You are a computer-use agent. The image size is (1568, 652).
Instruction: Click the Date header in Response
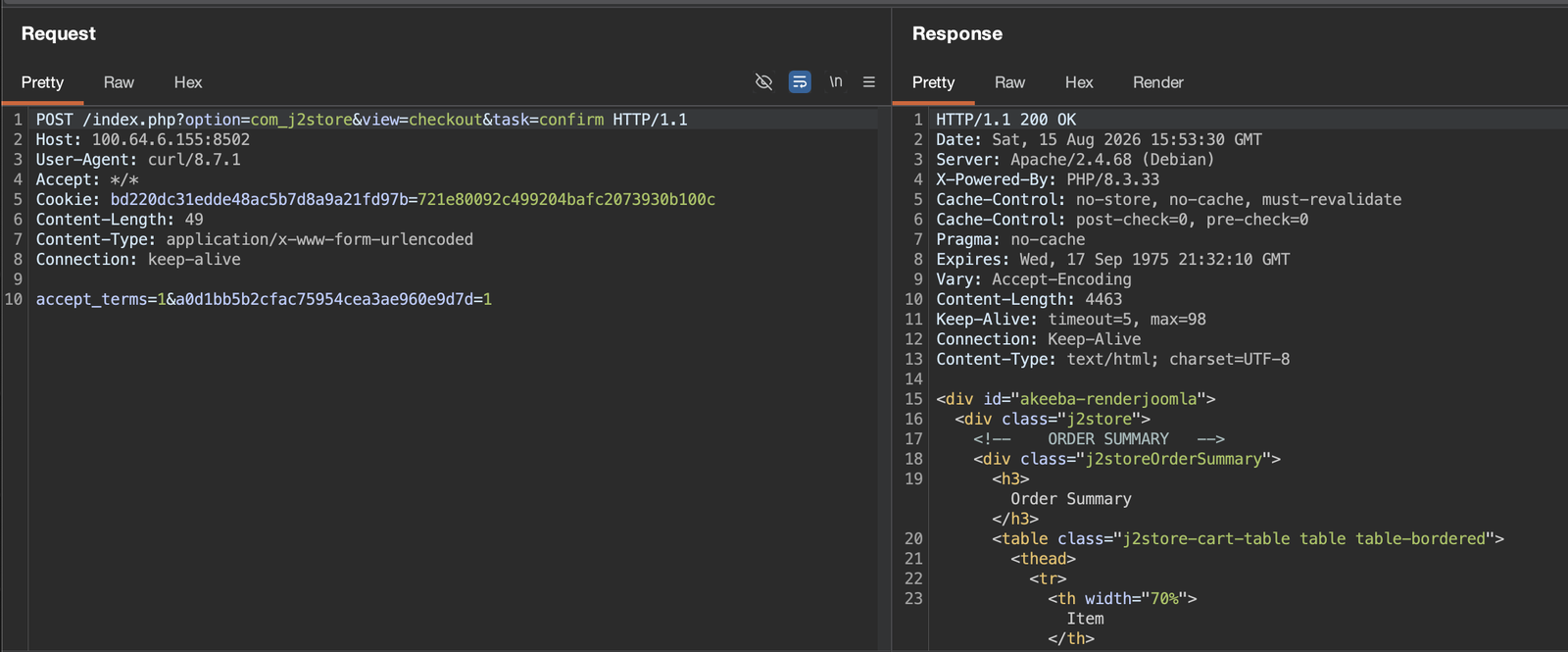tap(1099, 139)
